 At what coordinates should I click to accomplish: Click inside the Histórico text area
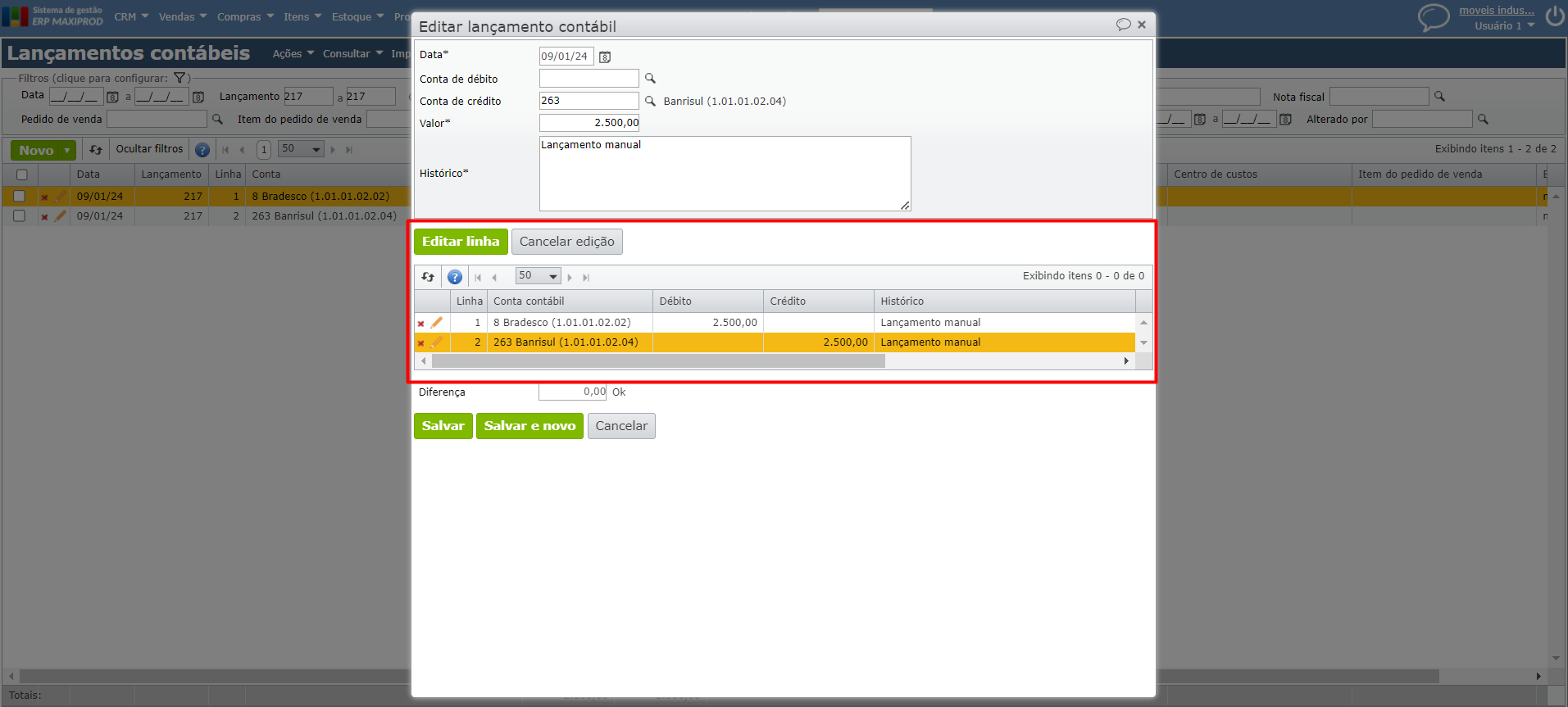point(725,174)
